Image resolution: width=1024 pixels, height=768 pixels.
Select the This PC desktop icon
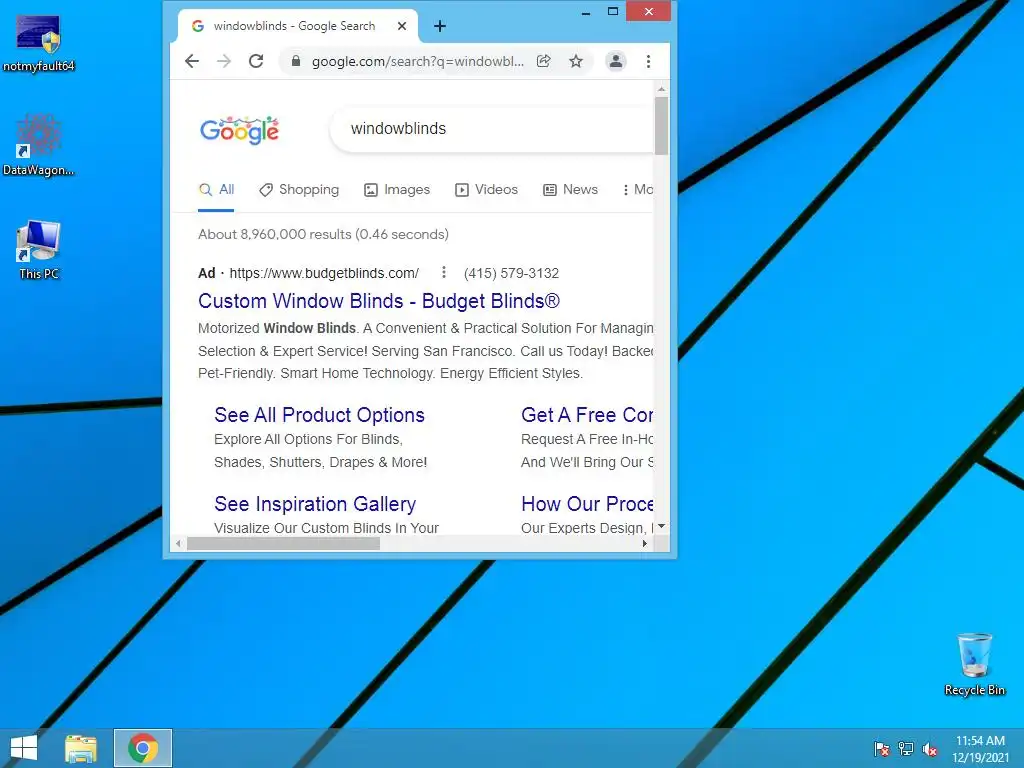tap(39, 251)
